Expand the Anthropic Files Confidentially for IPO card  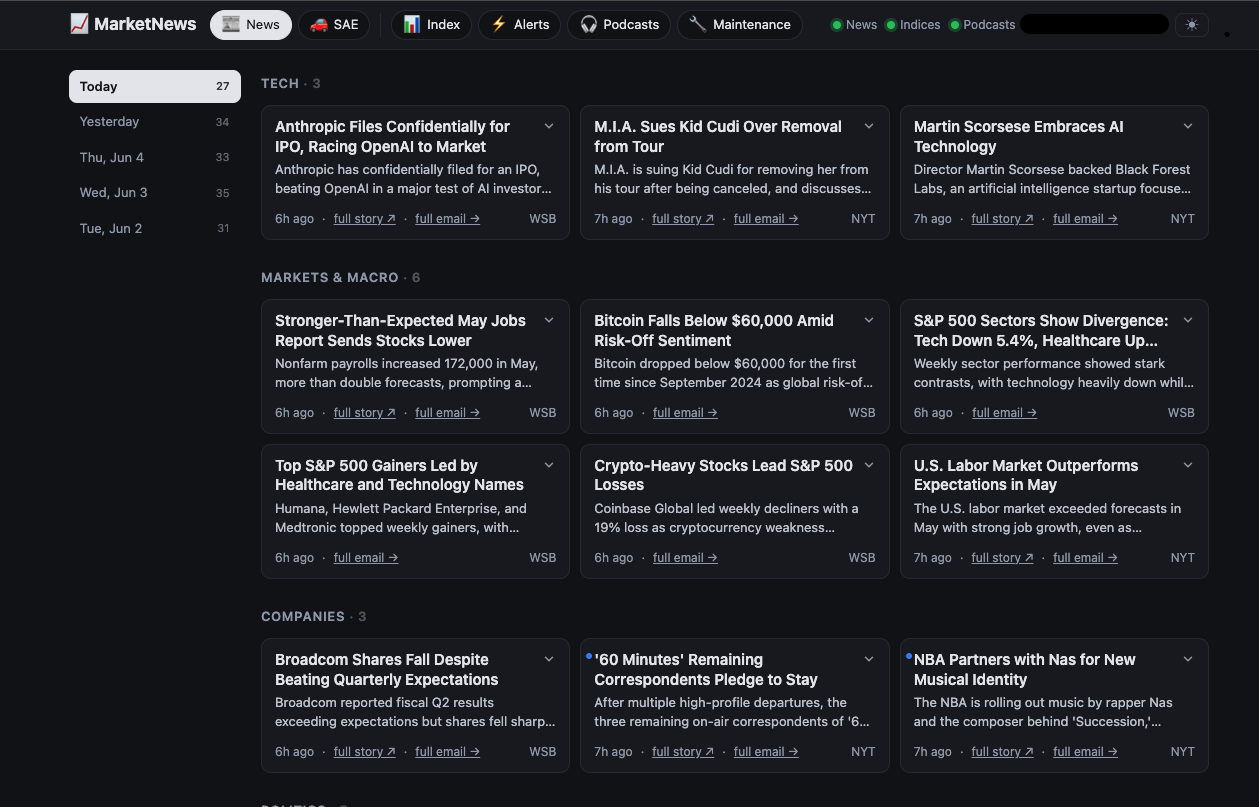pyautogui.click(x=549, y=127)
